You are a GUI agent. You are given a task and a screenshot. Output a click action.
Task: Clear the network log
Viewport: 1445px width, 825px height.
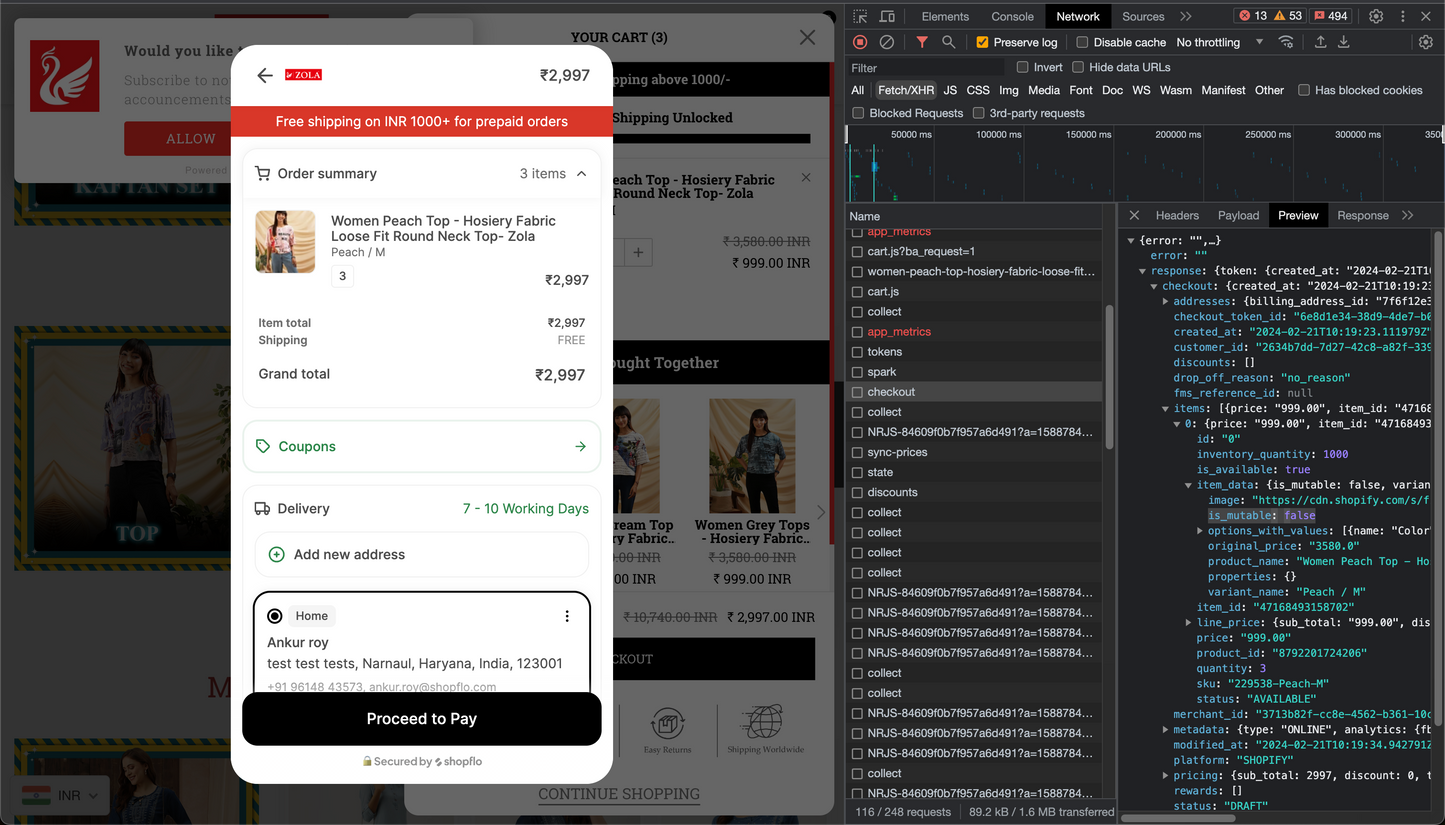(x=886, y=42)
